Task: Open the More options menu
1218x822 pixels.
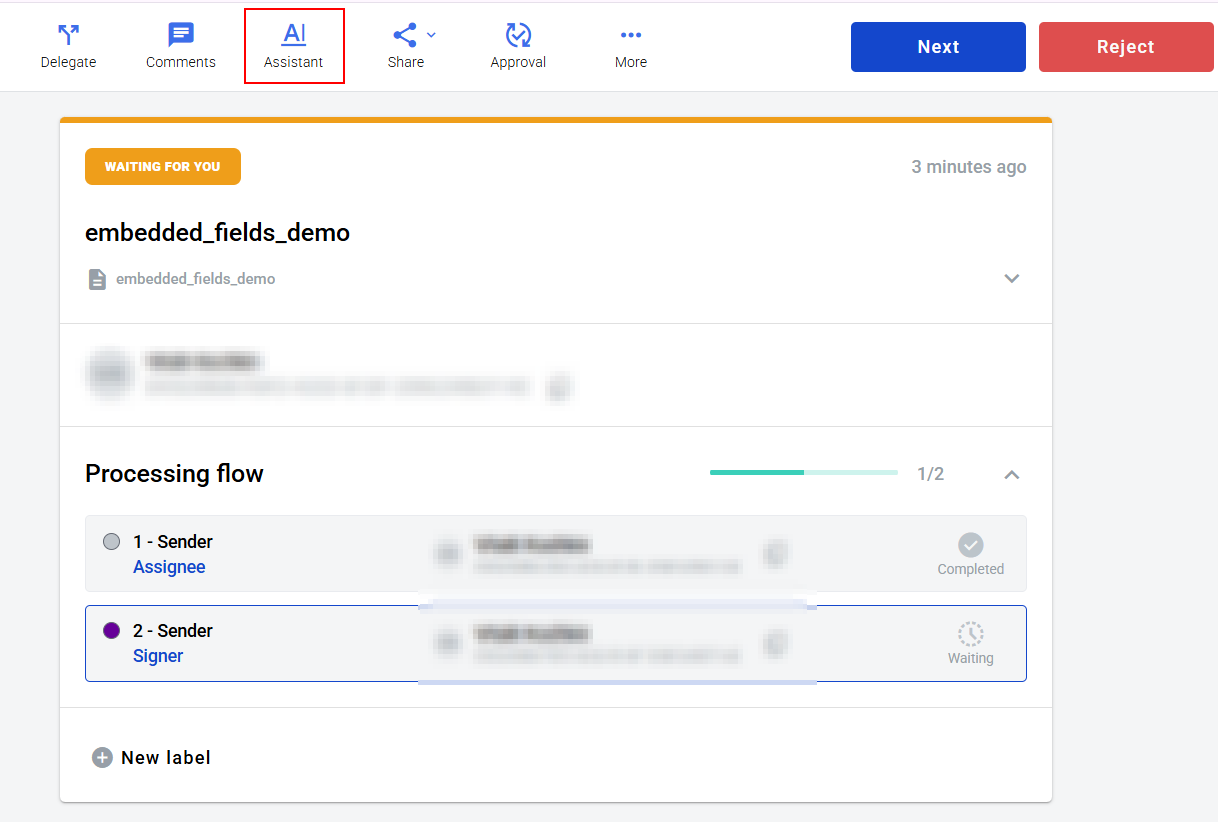Action: point(630,36)
